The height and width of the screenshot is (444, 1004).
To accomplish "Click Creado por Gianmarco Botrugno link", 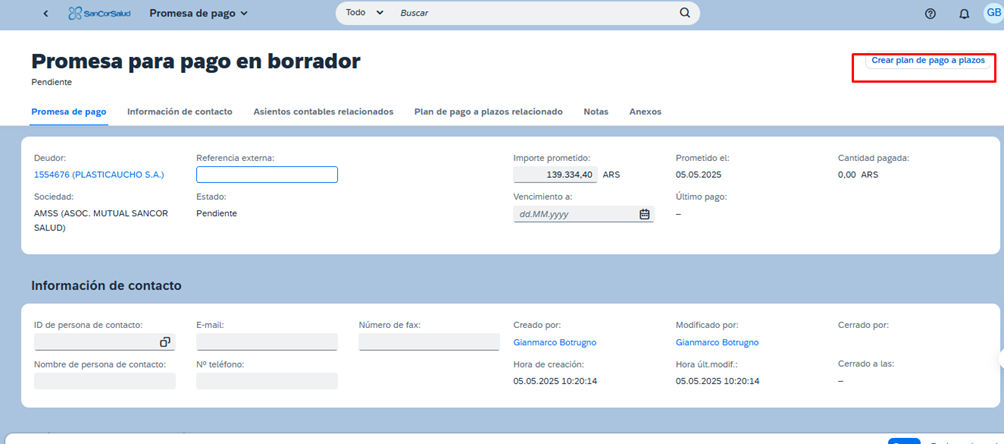I will tap(556, 342).
